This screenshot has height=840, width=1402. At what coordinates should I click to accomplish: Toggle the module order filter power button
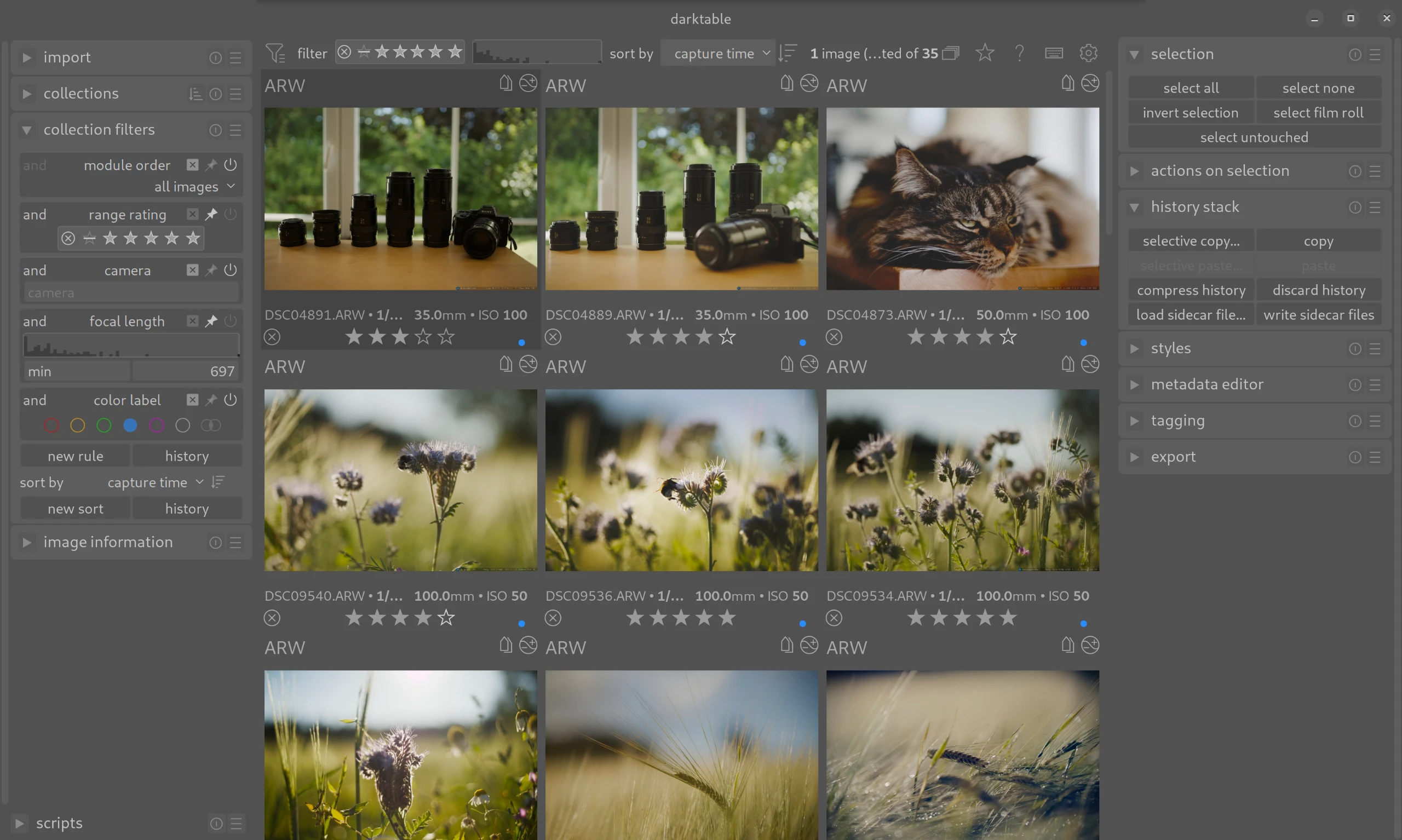[x=231, y=165]
